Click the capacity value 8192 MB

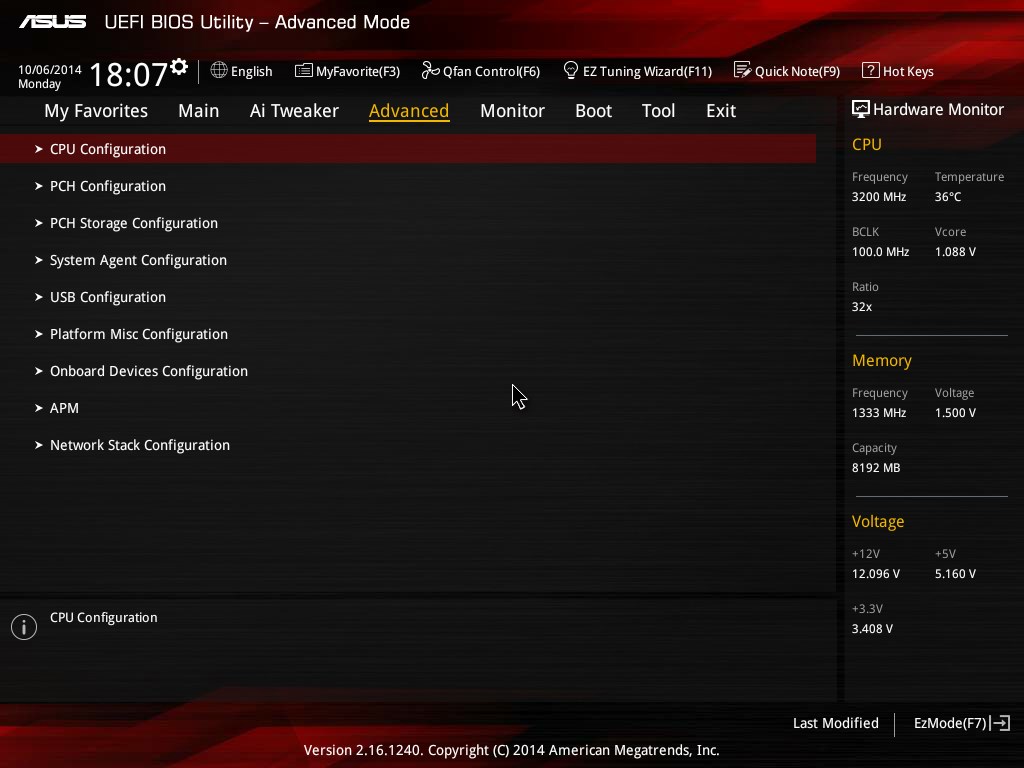point(876,468)
